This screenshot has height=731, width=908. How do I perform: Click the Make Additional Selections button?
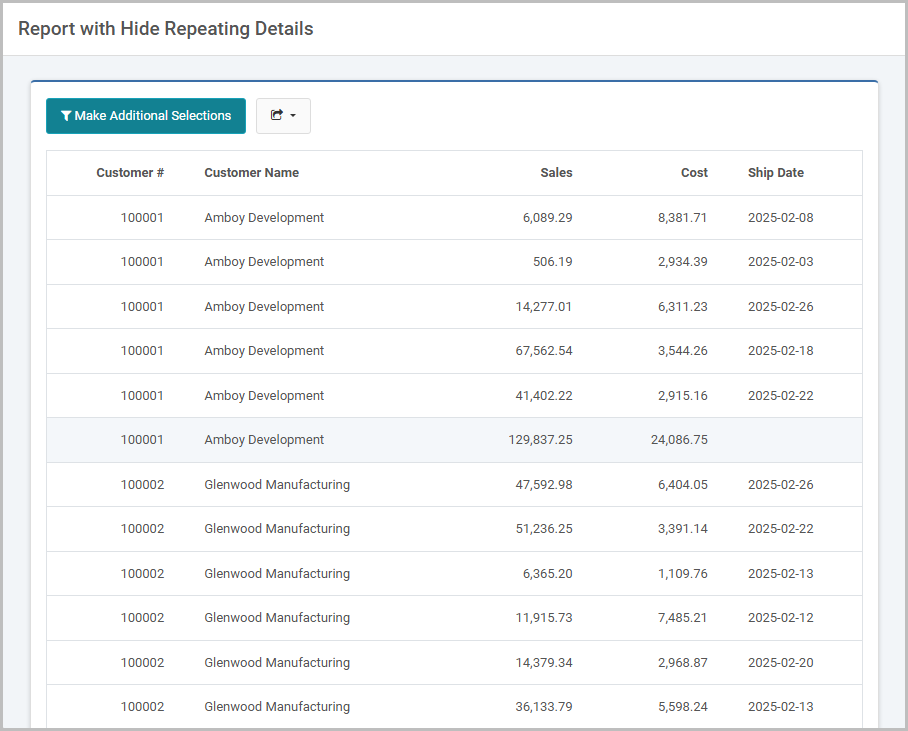[146, 116]
